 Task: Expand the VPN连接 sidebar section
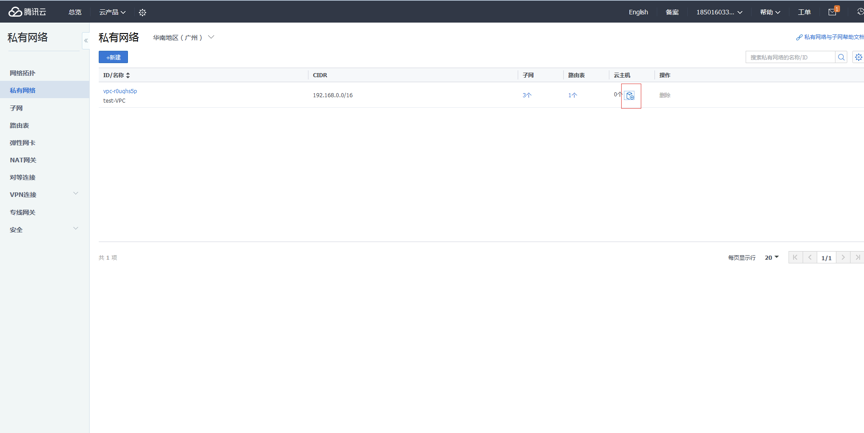click(x=75, y=194)
